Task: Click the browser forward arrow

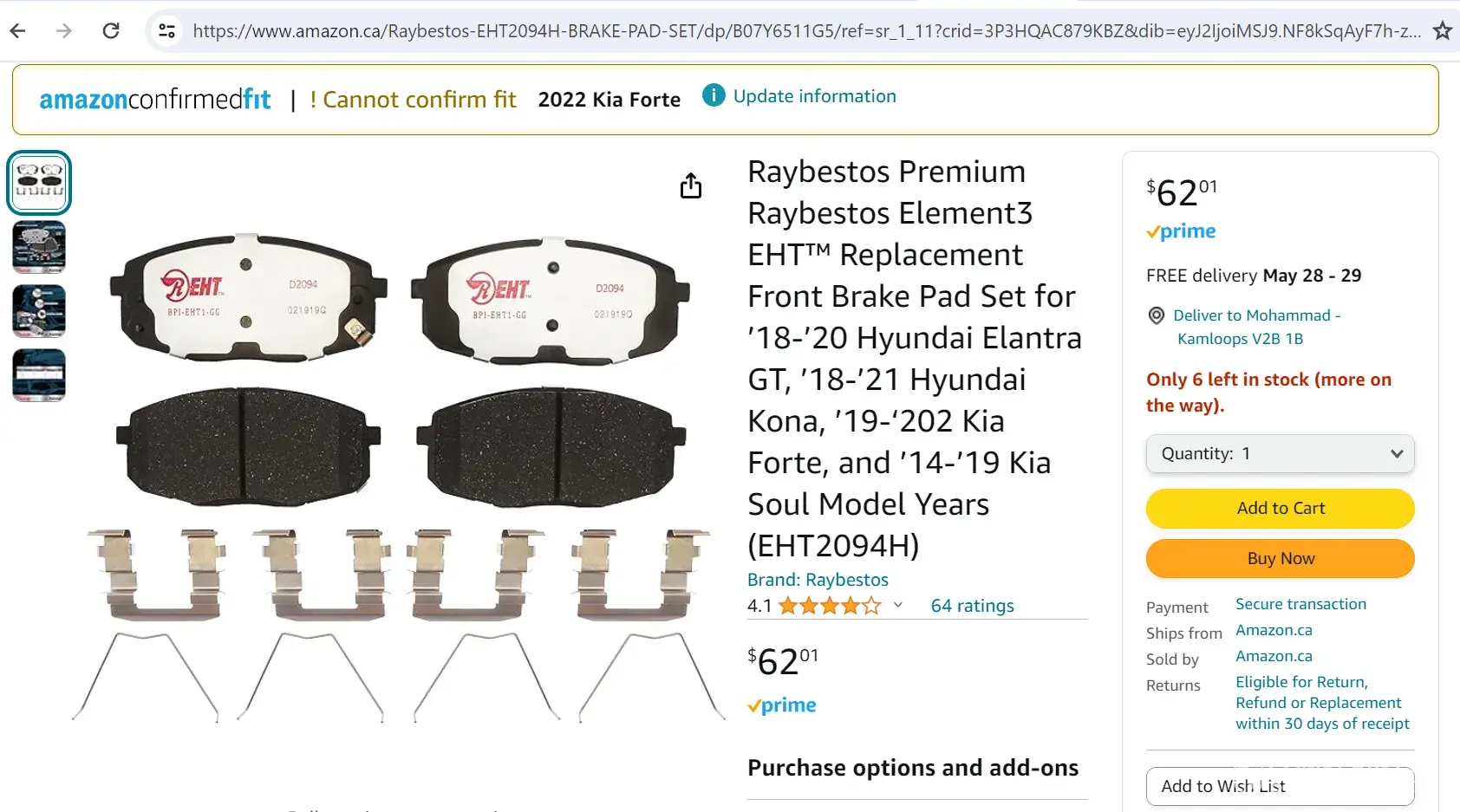Action: coord(64,31)
